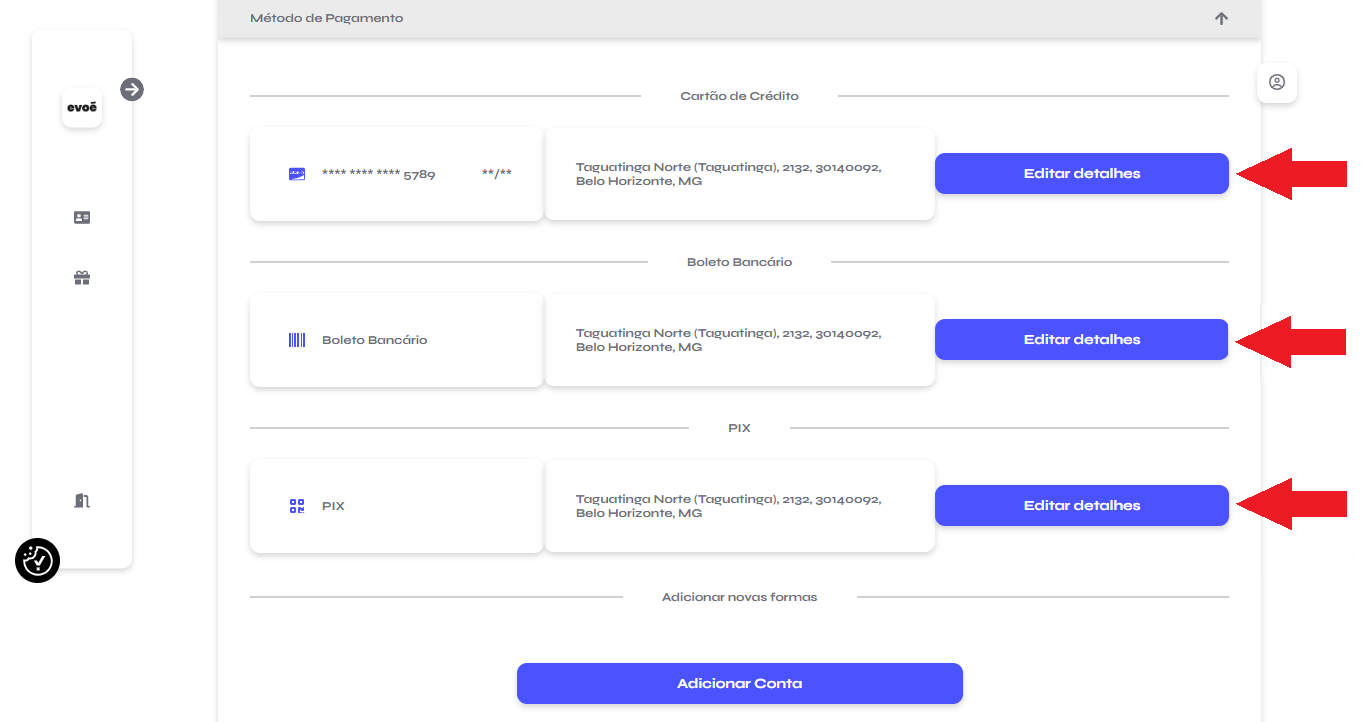This screenshot has width=1361, height=722.
Task: Open the gift icon in sidebar
Action: [x=82, y=278]
